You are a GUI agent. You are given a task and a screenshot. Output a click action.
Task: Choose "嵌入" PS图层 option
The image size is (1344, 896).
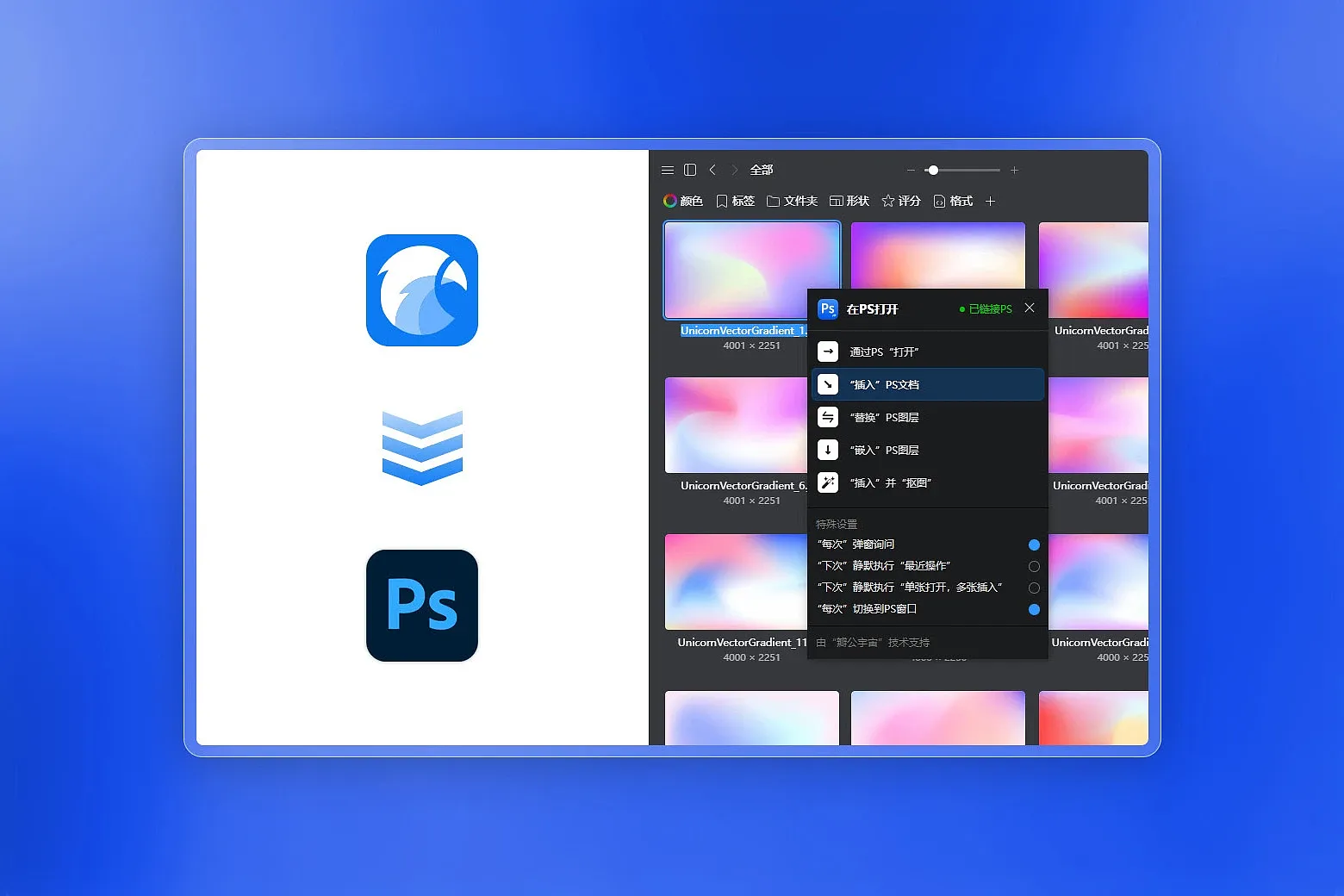pos(928,450)
